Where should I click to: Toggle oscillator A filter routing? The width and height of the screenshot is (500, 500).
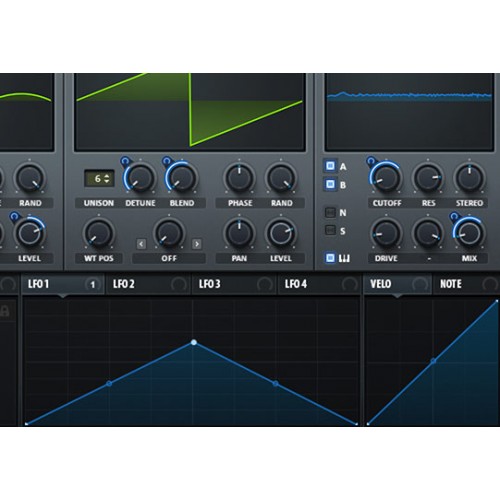(x=330, y=166)
